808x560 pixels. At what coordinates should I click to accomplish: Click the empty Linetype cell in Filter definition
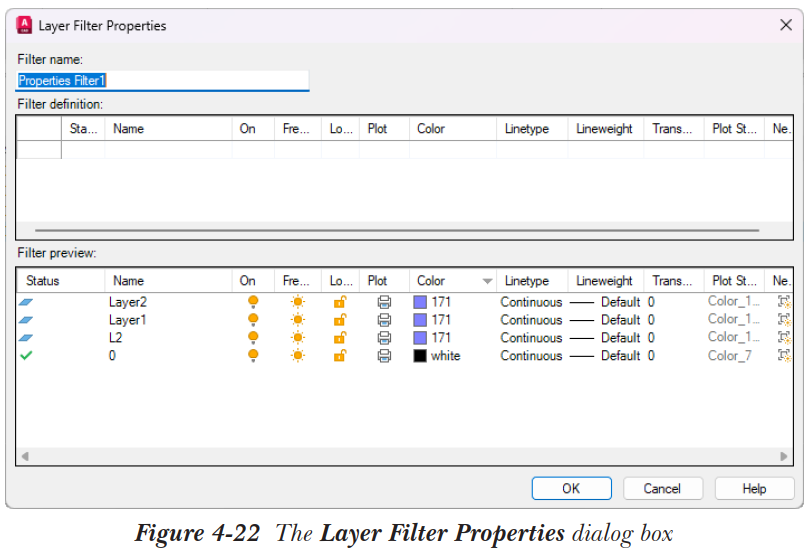pyautogui.click(x=532, y=149)
